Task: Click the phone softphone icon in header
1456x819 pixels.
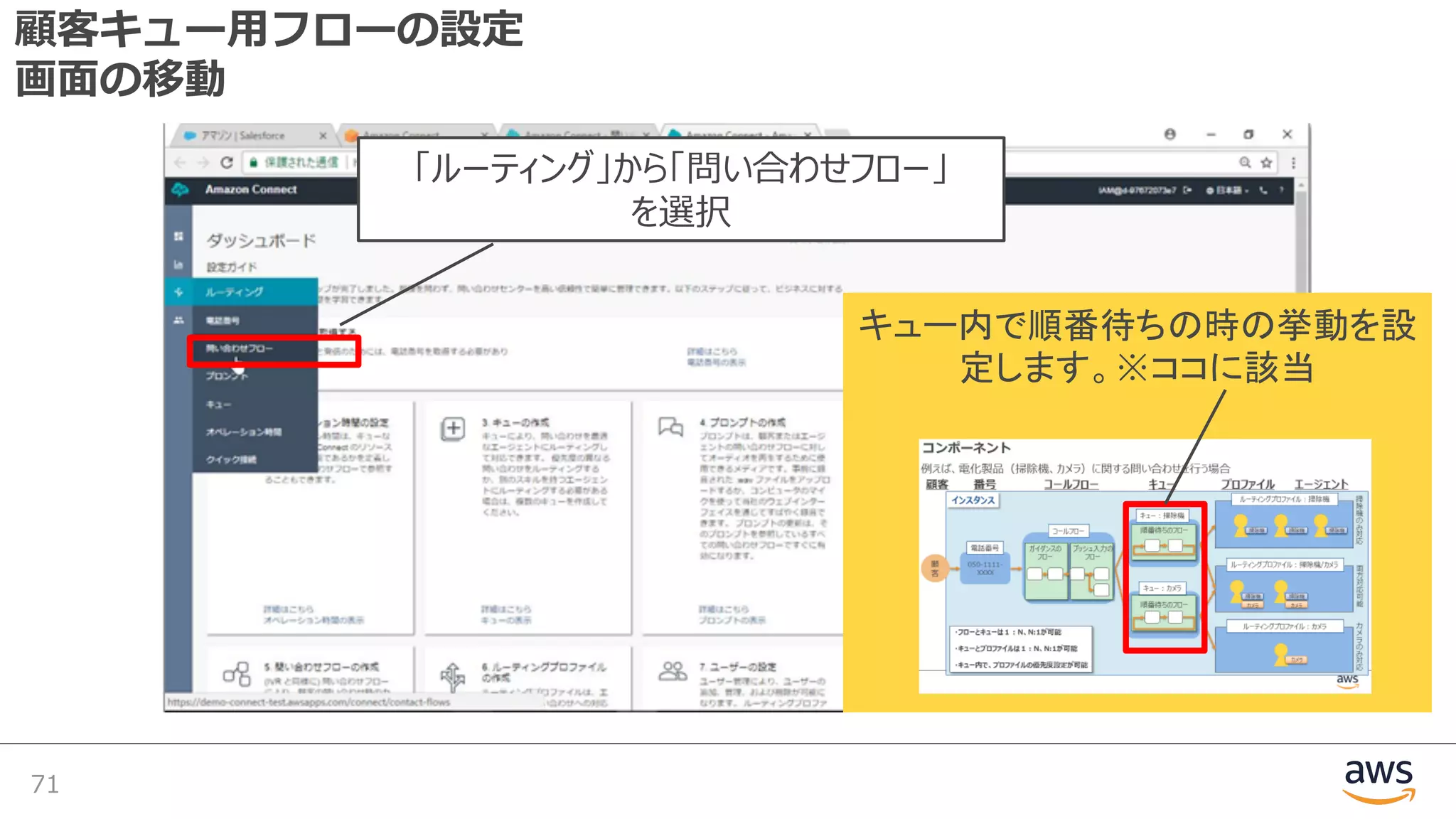Action: click(x=1263, y=190)
